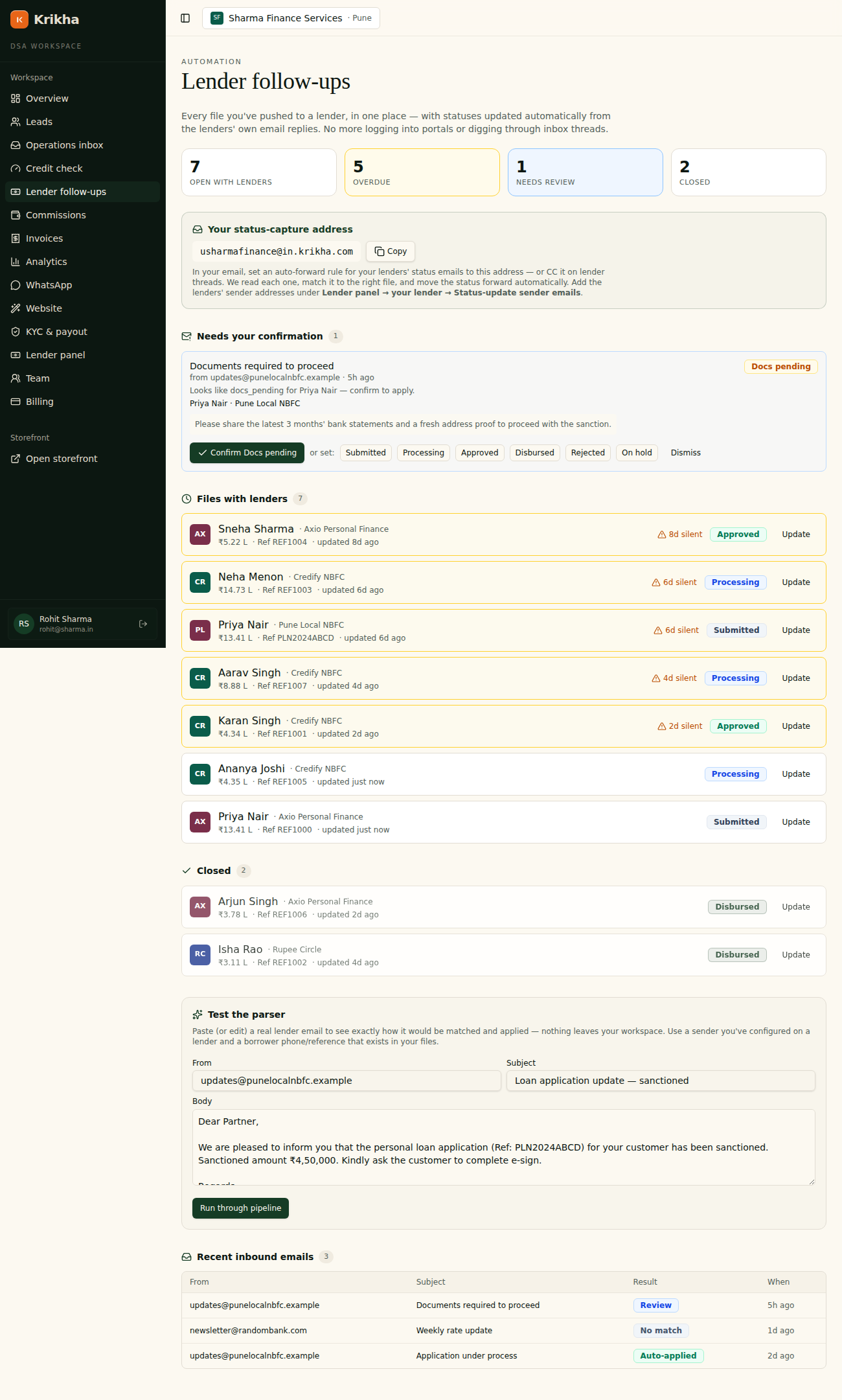
Task: Mark the email as Rejected
Action: coord(588,453)
